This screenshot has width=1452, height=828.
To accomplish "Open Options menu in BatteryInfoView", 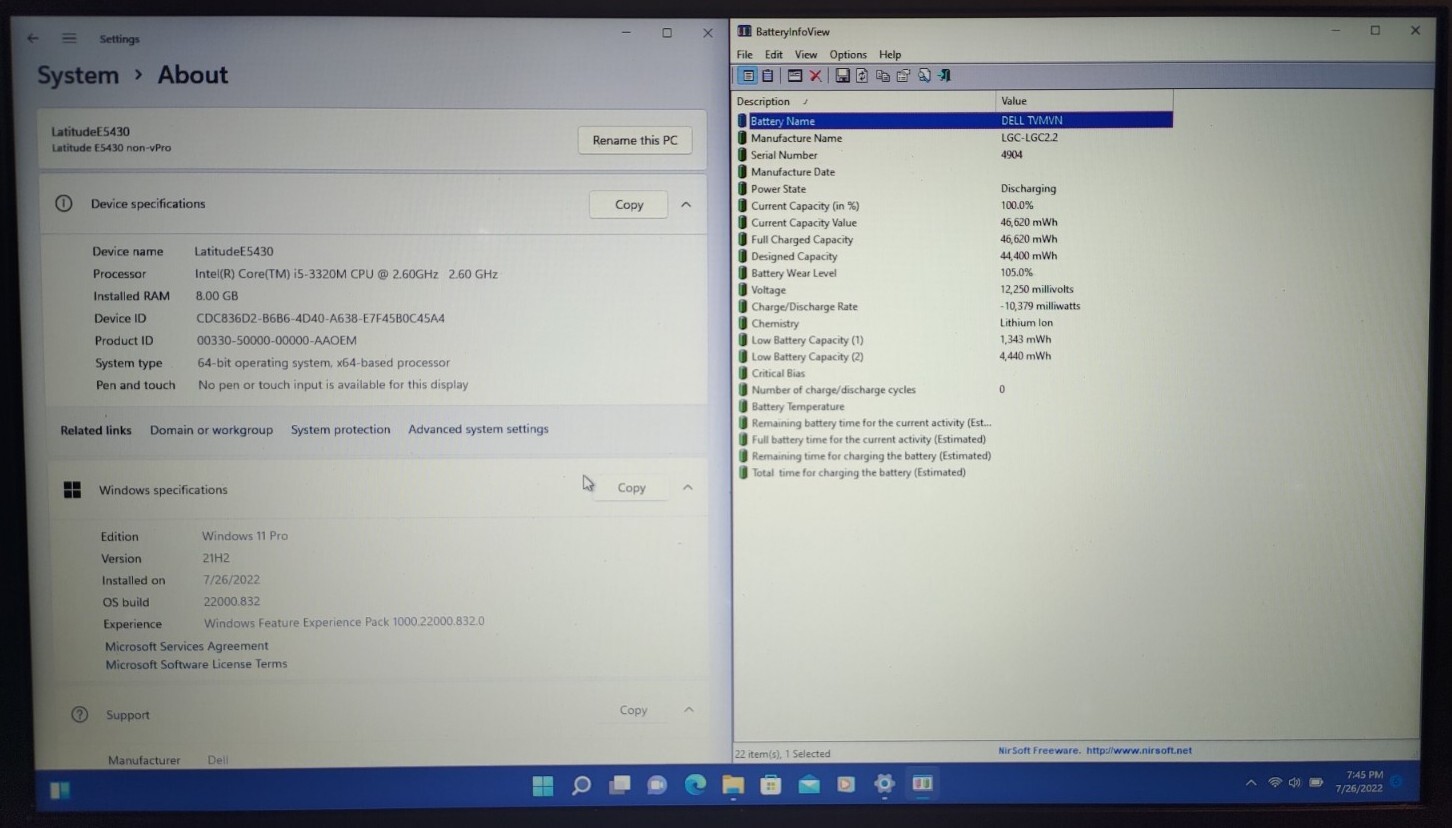I will pyautogui.click(x=848, y=55).
